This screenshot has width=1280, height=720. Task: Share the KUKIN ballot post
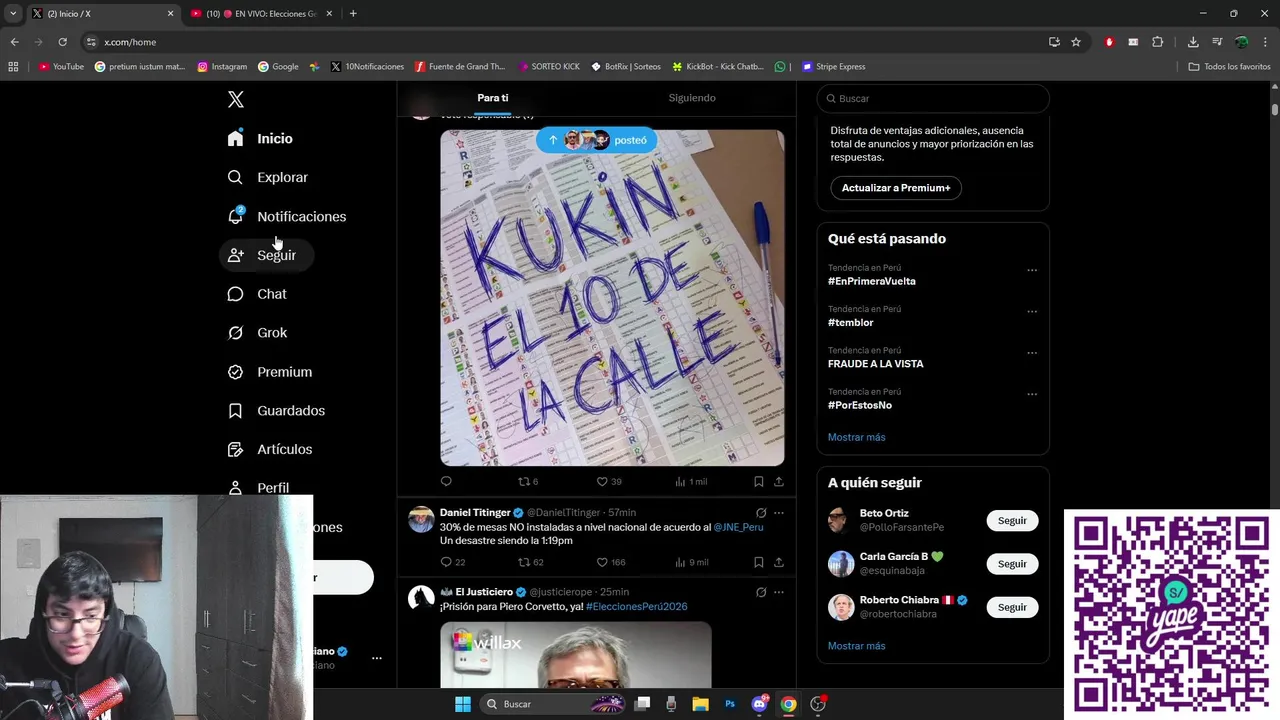(779, 481)
